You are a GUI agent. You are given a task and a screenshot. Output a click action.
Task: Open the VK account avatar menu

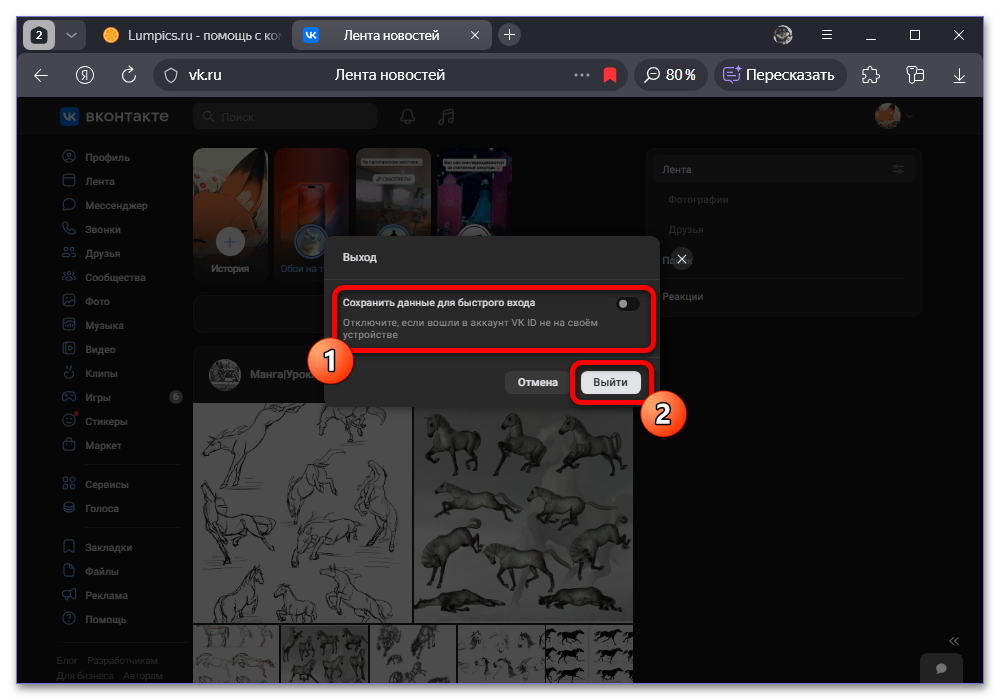pos(894,116)
